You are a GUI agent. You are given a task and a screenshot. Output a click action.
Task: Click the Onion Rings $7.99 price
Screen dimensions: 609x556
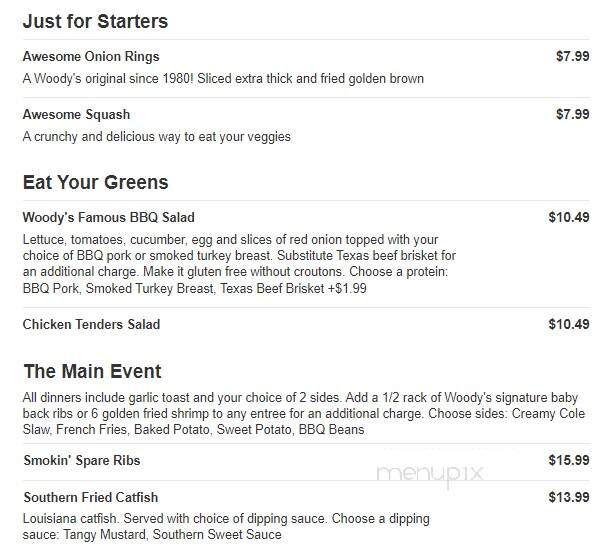point(572,56)
